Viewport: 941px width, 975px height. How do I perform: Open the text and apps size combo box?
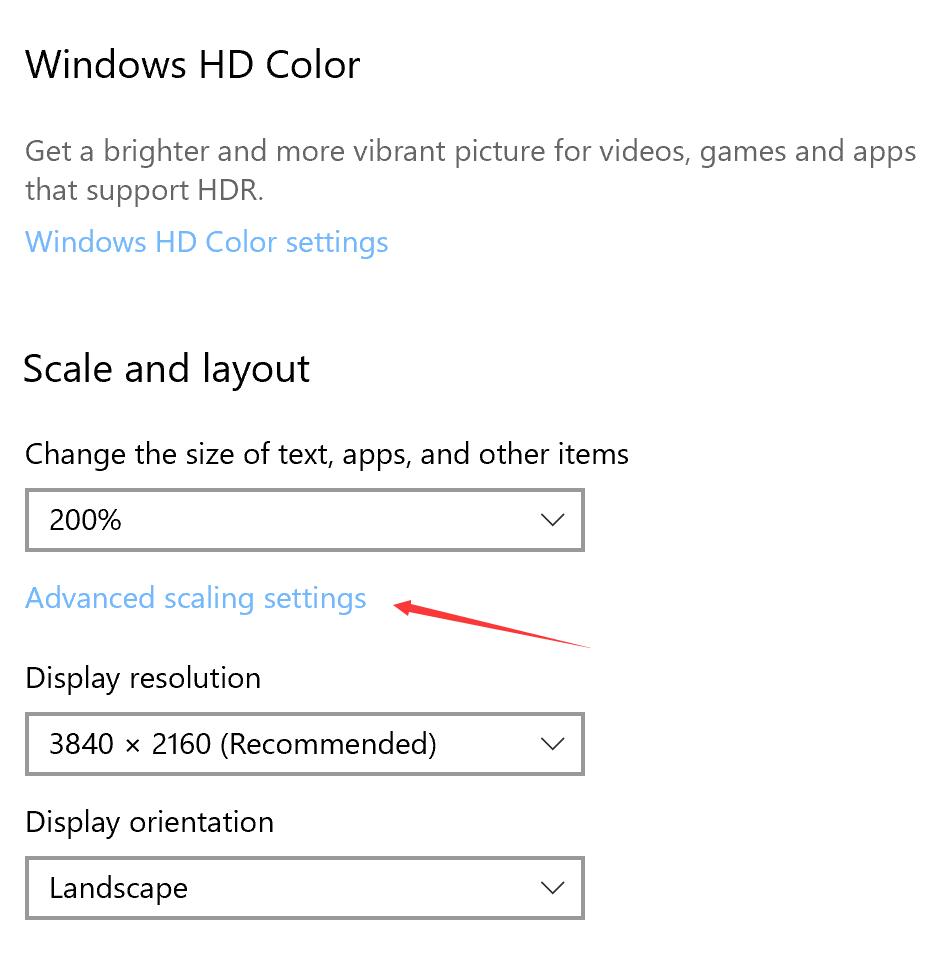305,520
